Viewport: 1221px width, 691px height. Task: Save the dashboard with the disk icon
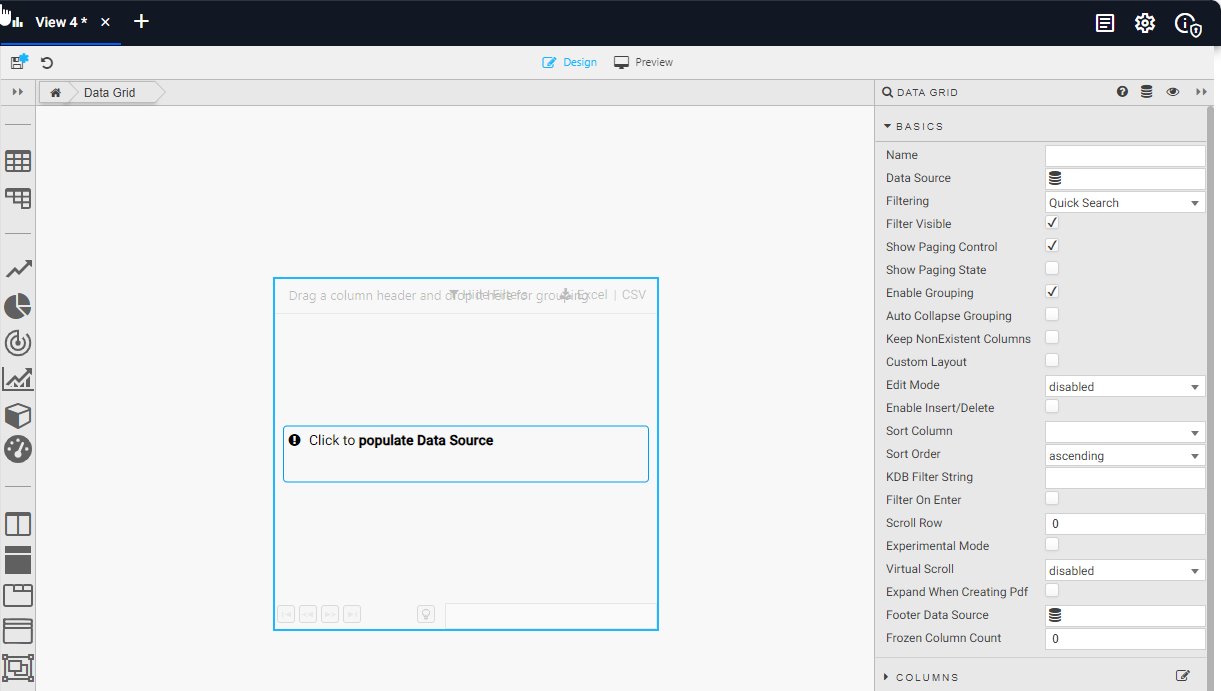click(x=19, y=62)
